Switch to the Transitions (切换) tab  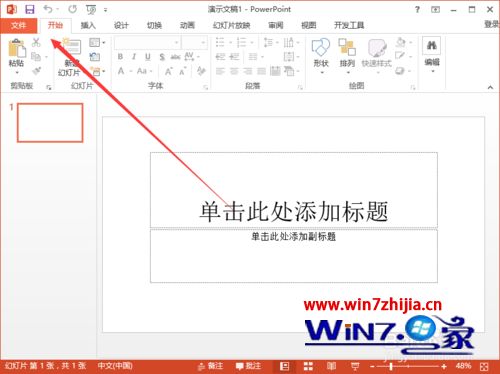(154, 25)
